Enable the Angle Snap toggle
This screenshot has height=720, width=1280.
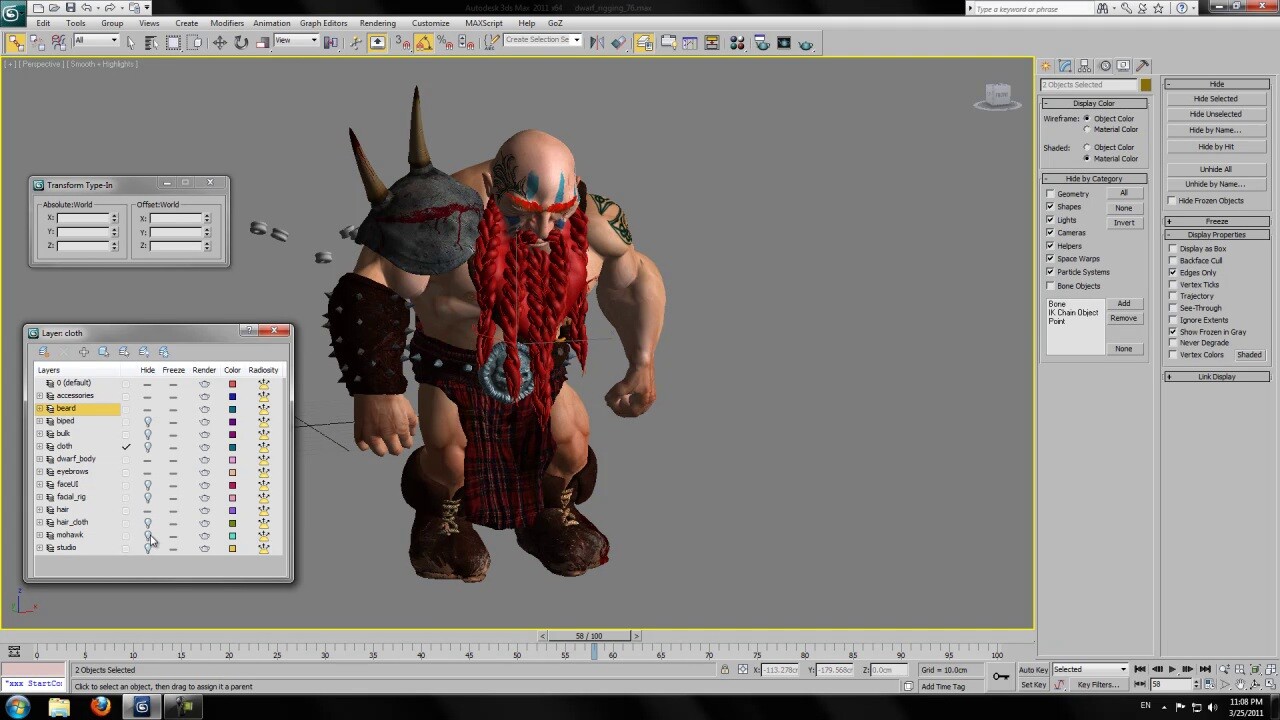(x=423, y=41)
